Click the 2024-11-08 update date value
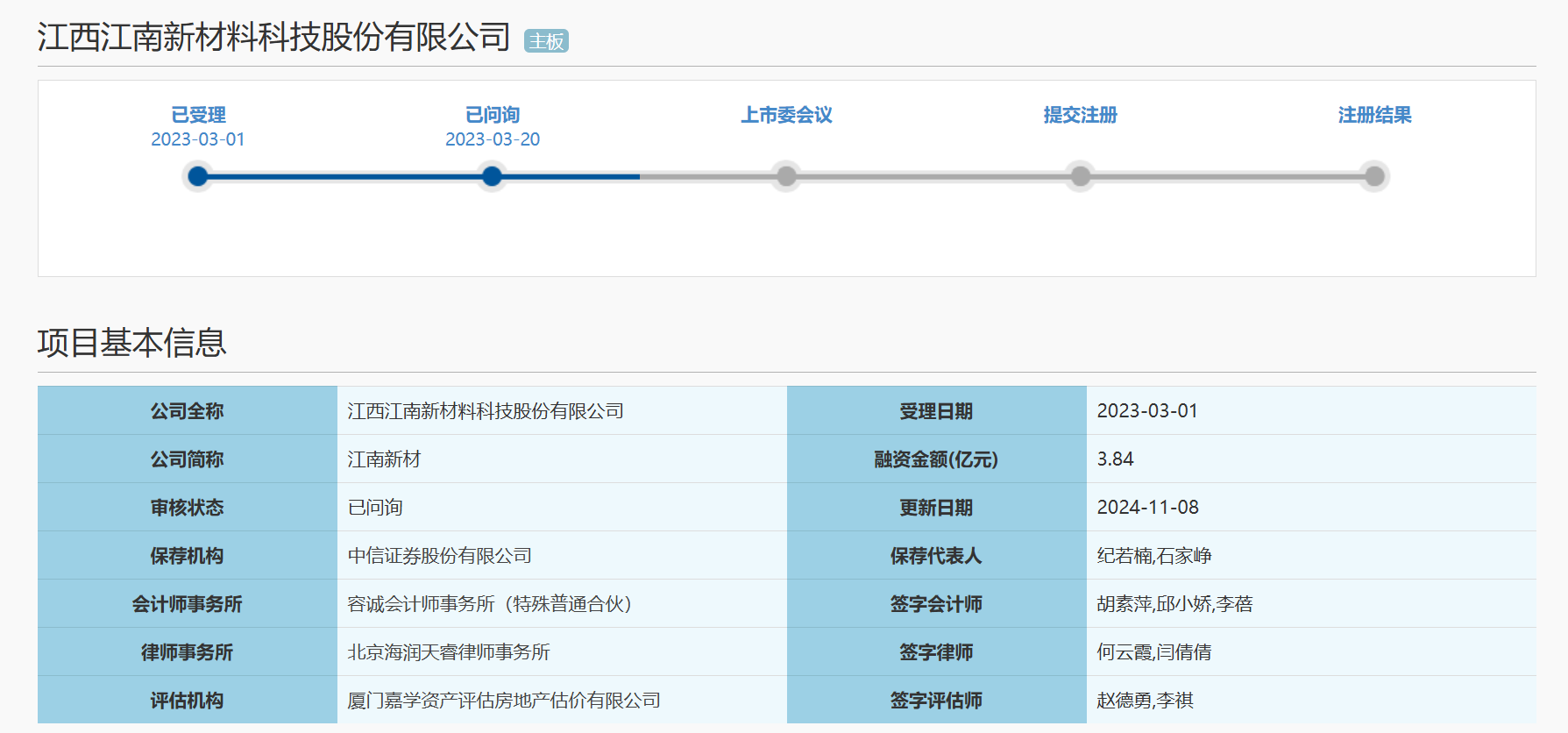The width and height of the screenshot is (1568, 733). pyautogui.click(x=1148, y=507)
